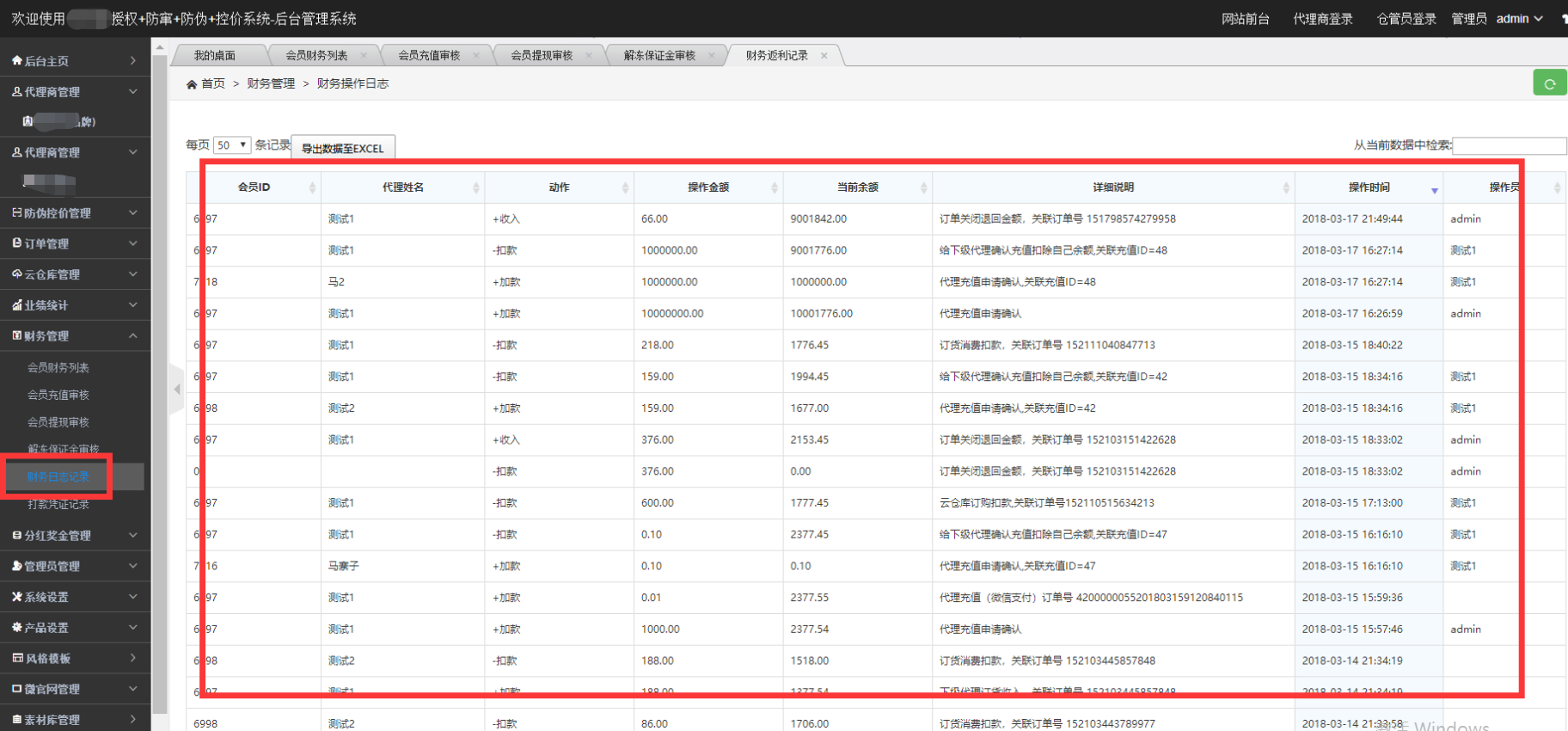The image size is (1568, 731).
Task: Expand 防伪控价管理 sidebar menu
Action: click(75, 213)
